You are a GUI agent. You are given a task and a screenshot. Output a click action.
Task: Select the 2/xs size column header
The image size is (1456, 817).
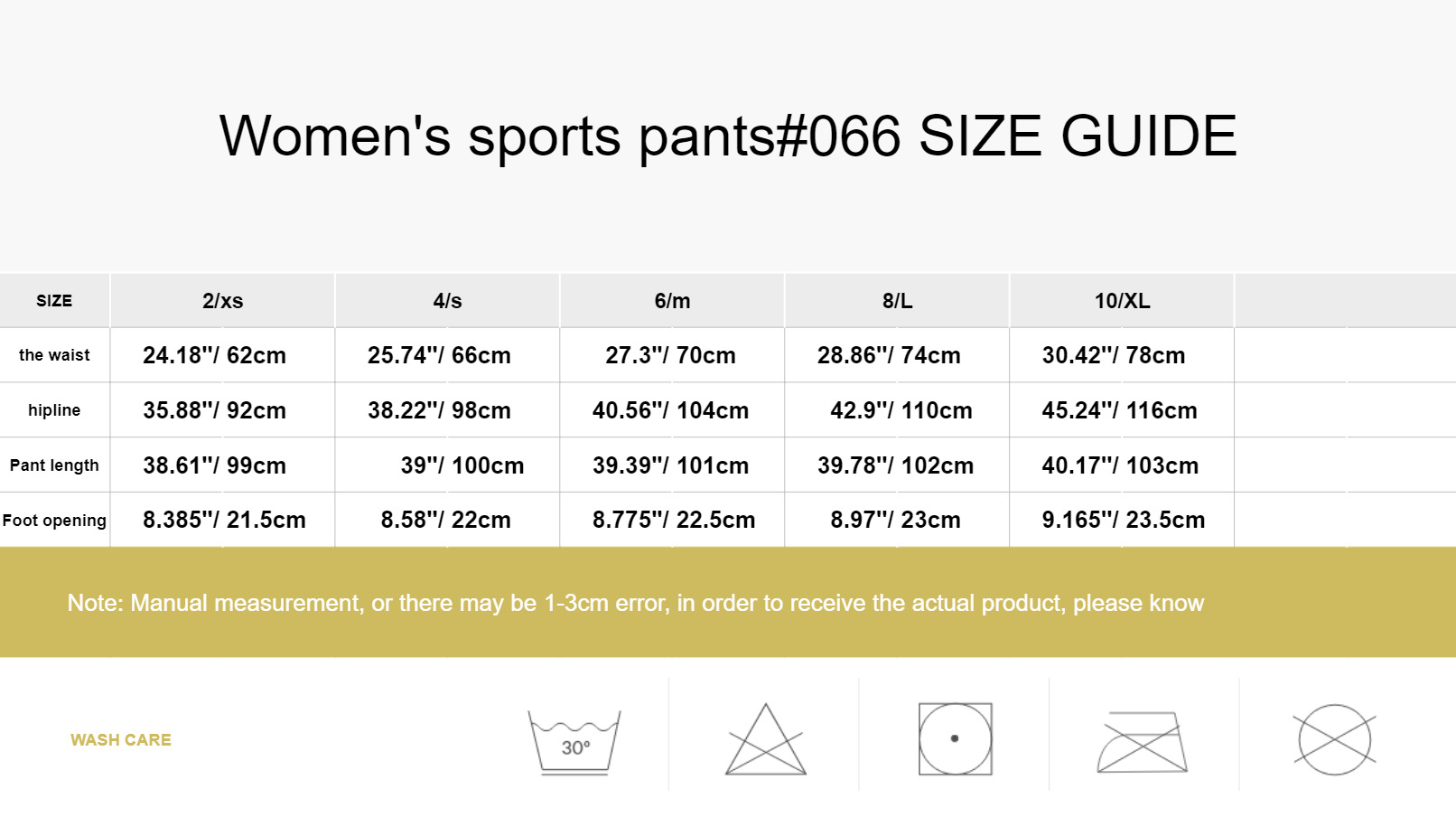pos(222,301)
